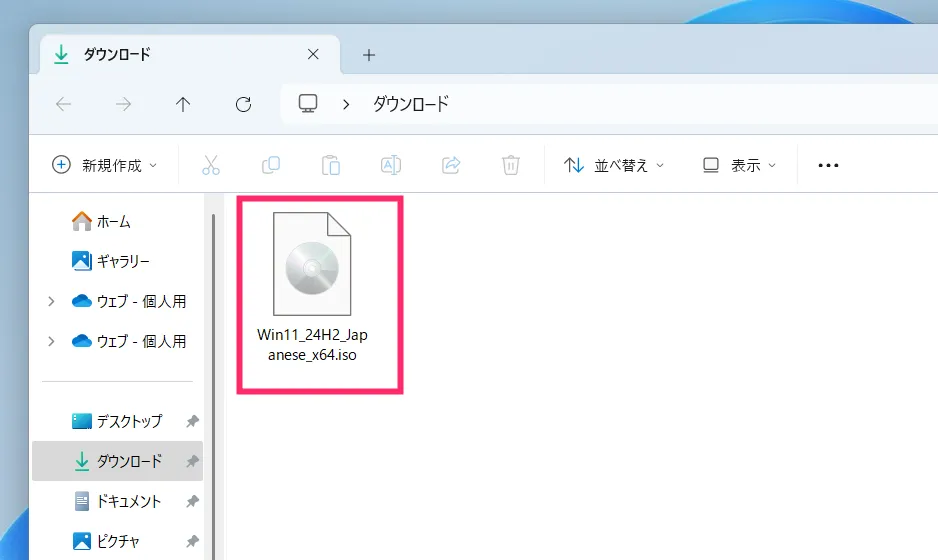Open a new tab with plus button

369,55
